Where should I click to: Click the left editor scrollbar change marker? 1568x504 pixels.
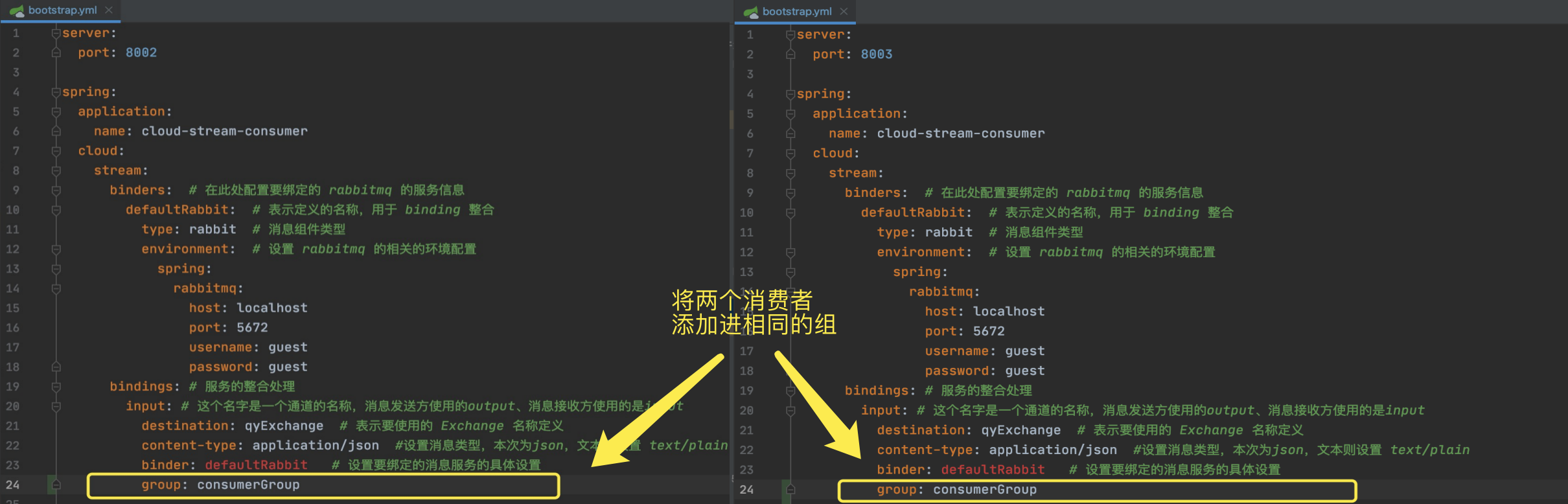coord(731,119)
